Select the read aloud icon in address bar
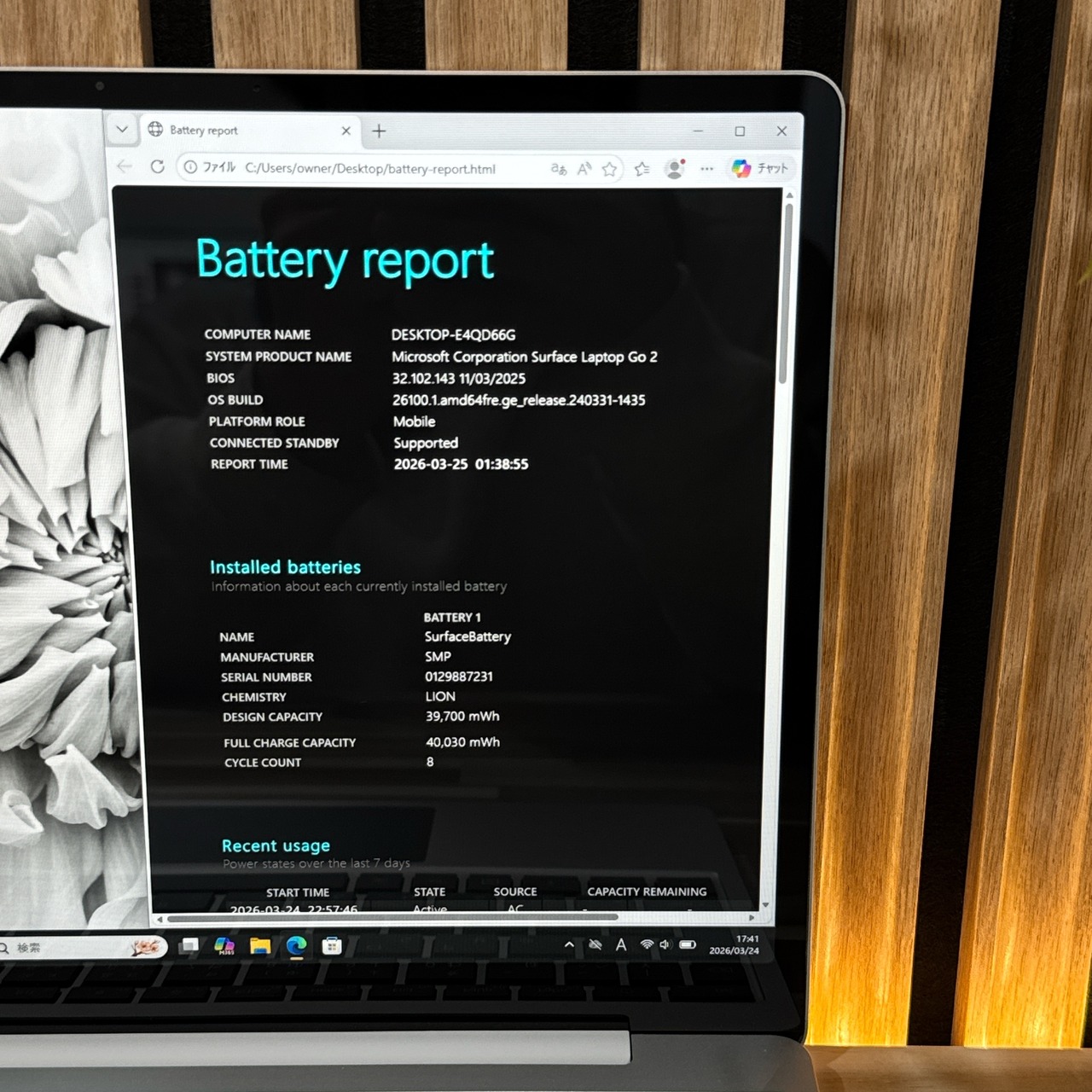The image size is (1092, 1092). (x=584, y=169)
